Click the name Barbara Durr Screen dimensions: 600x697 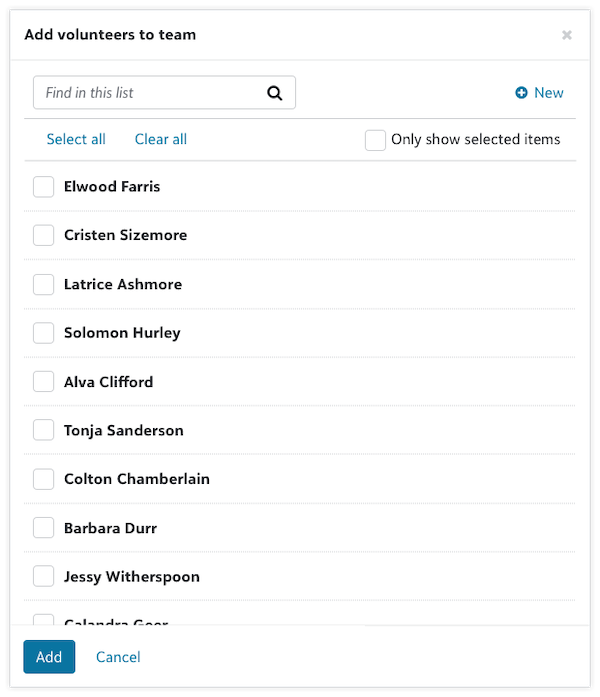[x=110, y=528]
